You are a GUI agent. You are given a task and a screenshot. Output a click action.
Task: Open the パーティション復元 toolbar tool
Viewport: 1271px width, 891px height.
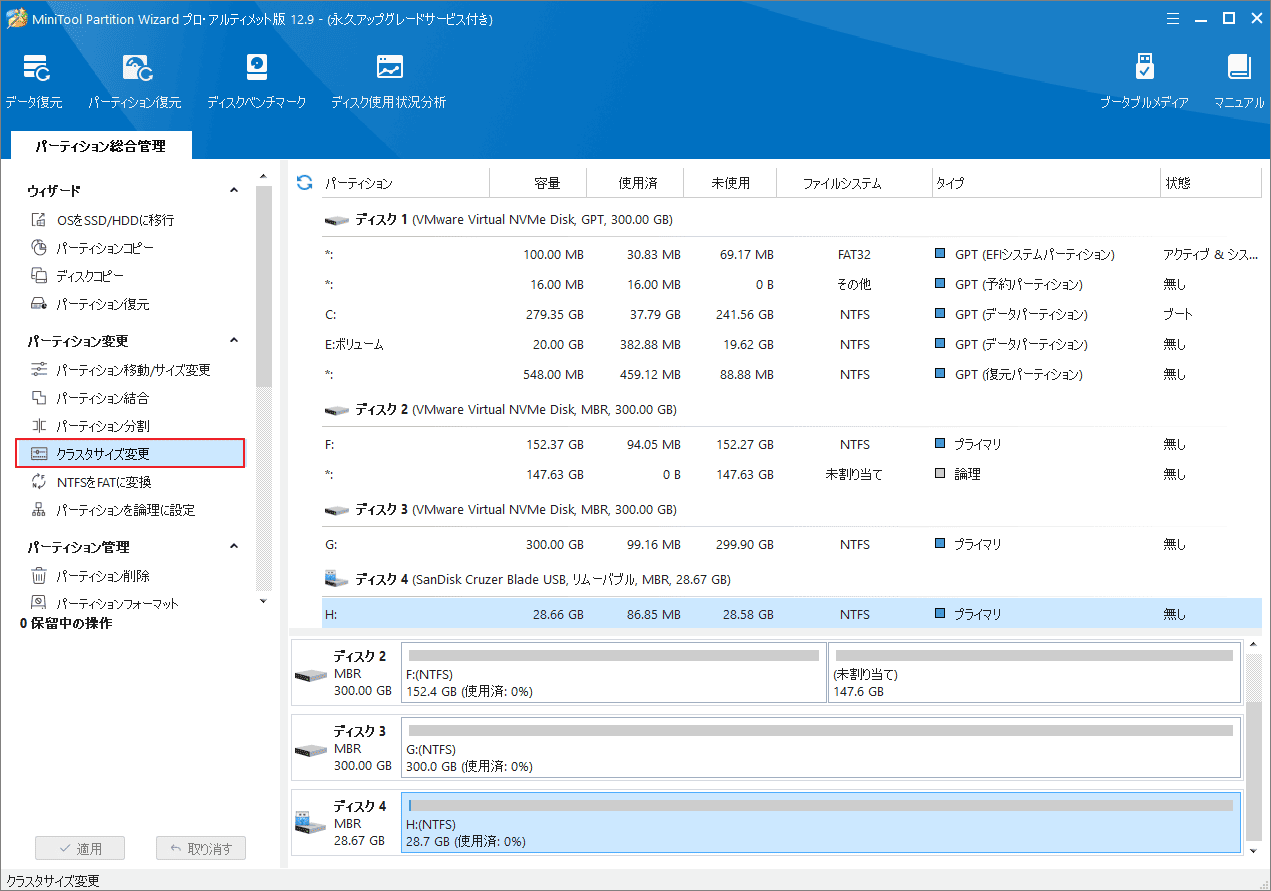tap(135, 81)
